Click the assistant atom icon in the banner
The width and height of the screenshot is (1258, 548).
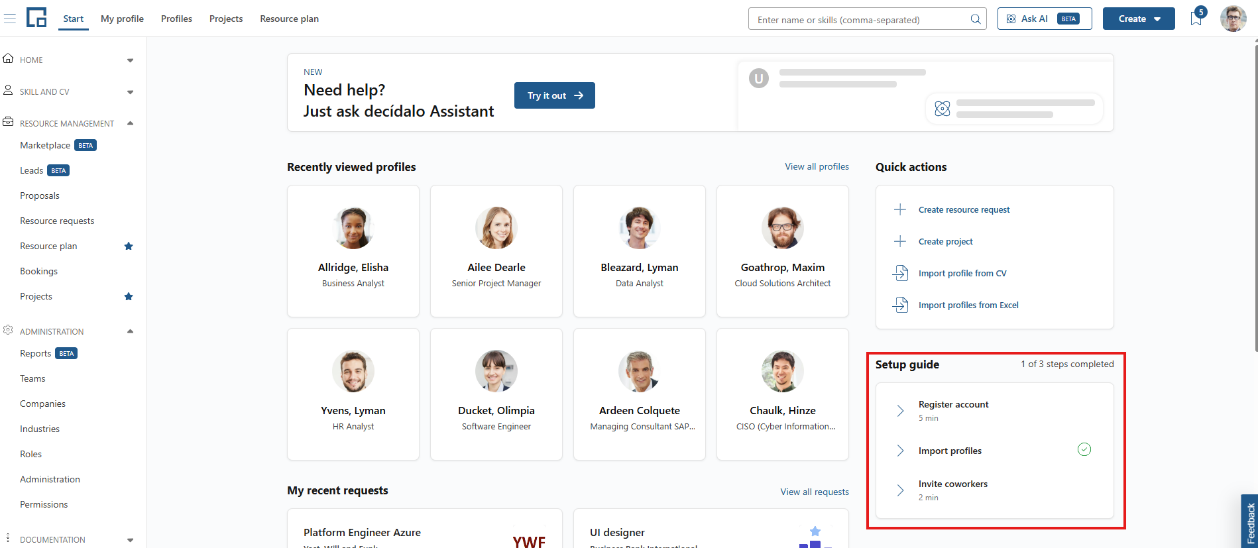click(x=942, y=109)
